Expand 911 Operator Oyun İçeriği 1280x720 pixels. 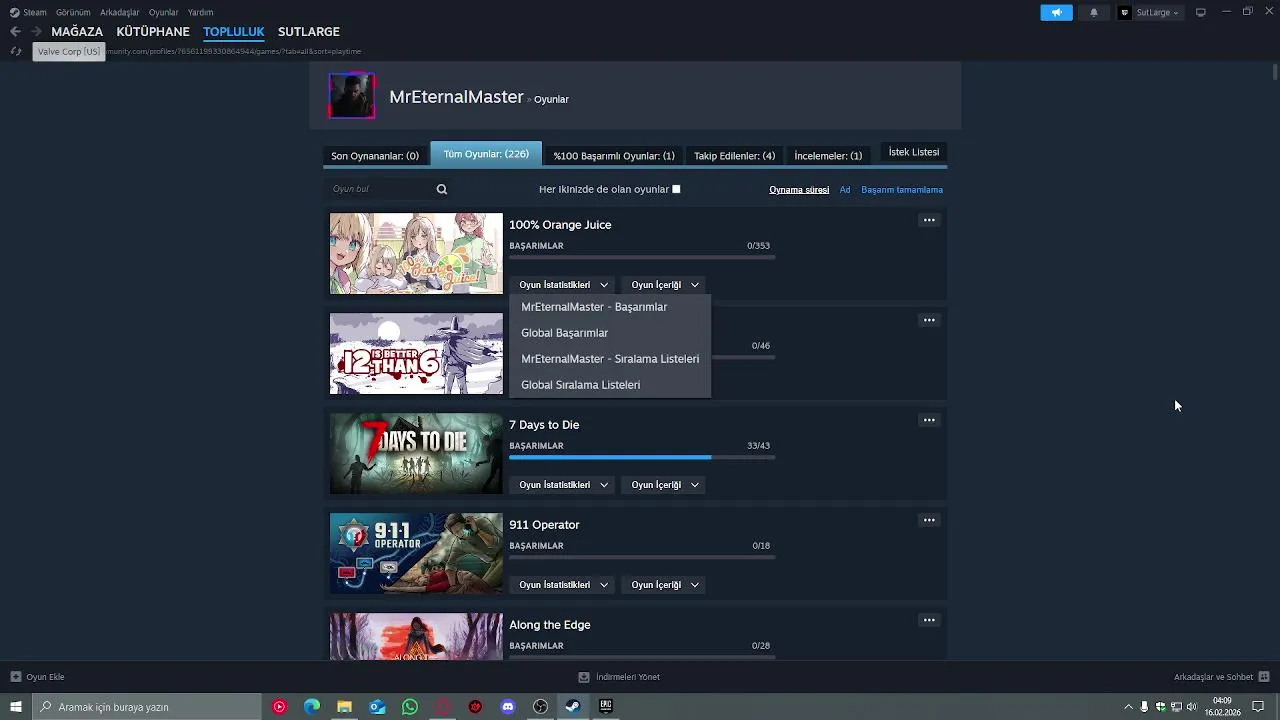[x=665, y=585]
